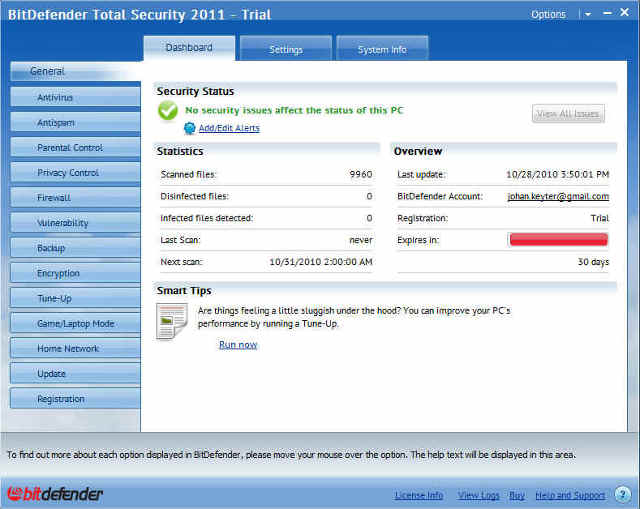Viewport: 640px width, 509px height.
Task: Open the Firewall section in sidebar
Action: [75, 198]
